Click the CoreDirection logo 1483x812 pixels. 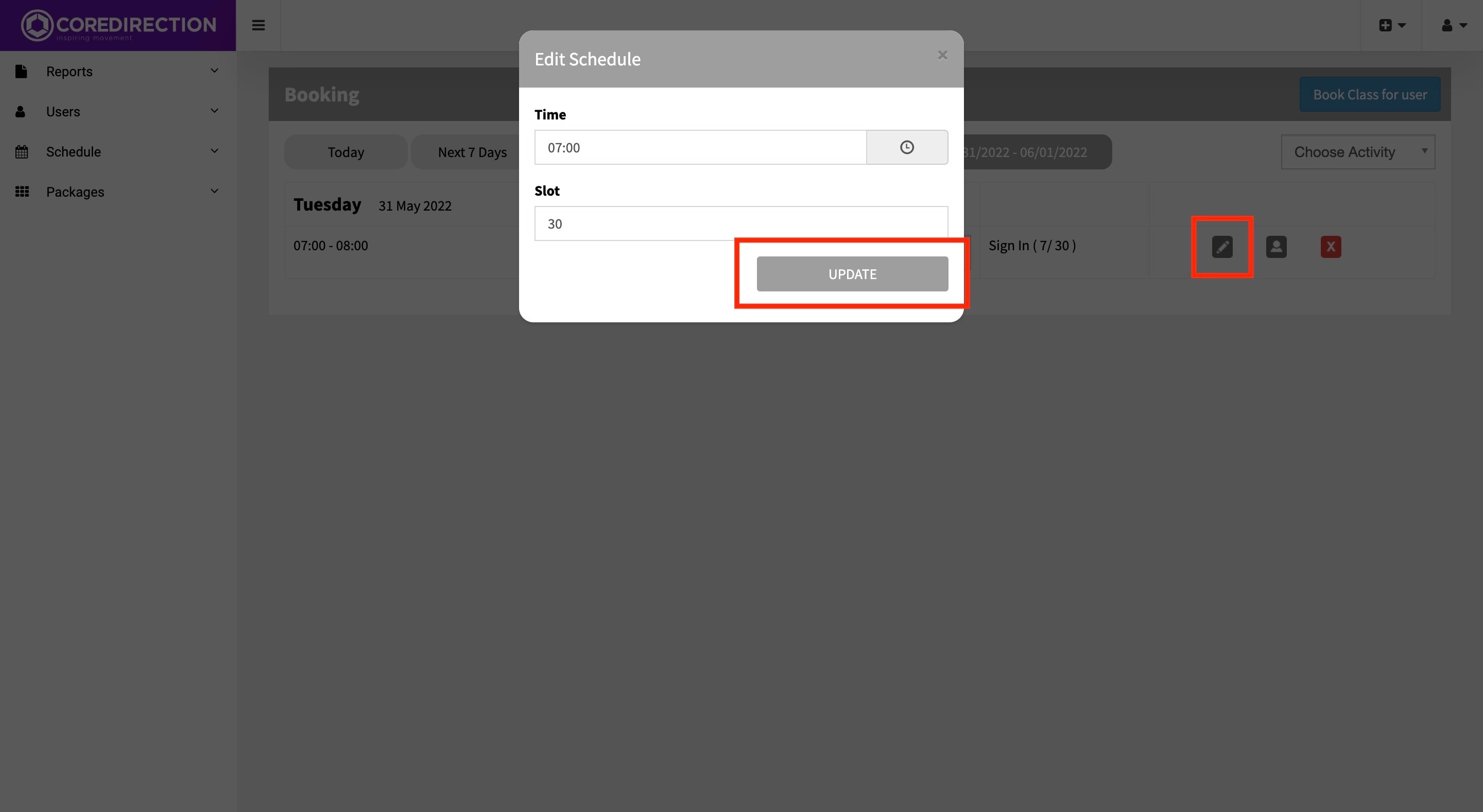[118, 25]
